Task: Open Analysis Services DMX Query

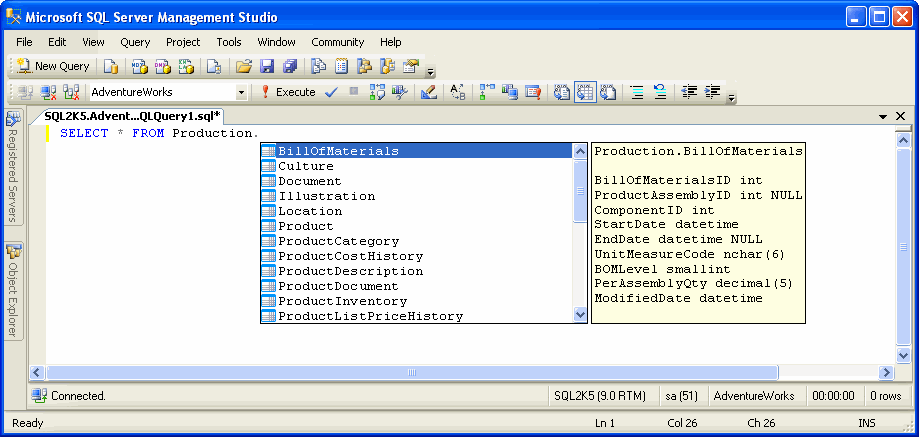Action: pos(162,66)
